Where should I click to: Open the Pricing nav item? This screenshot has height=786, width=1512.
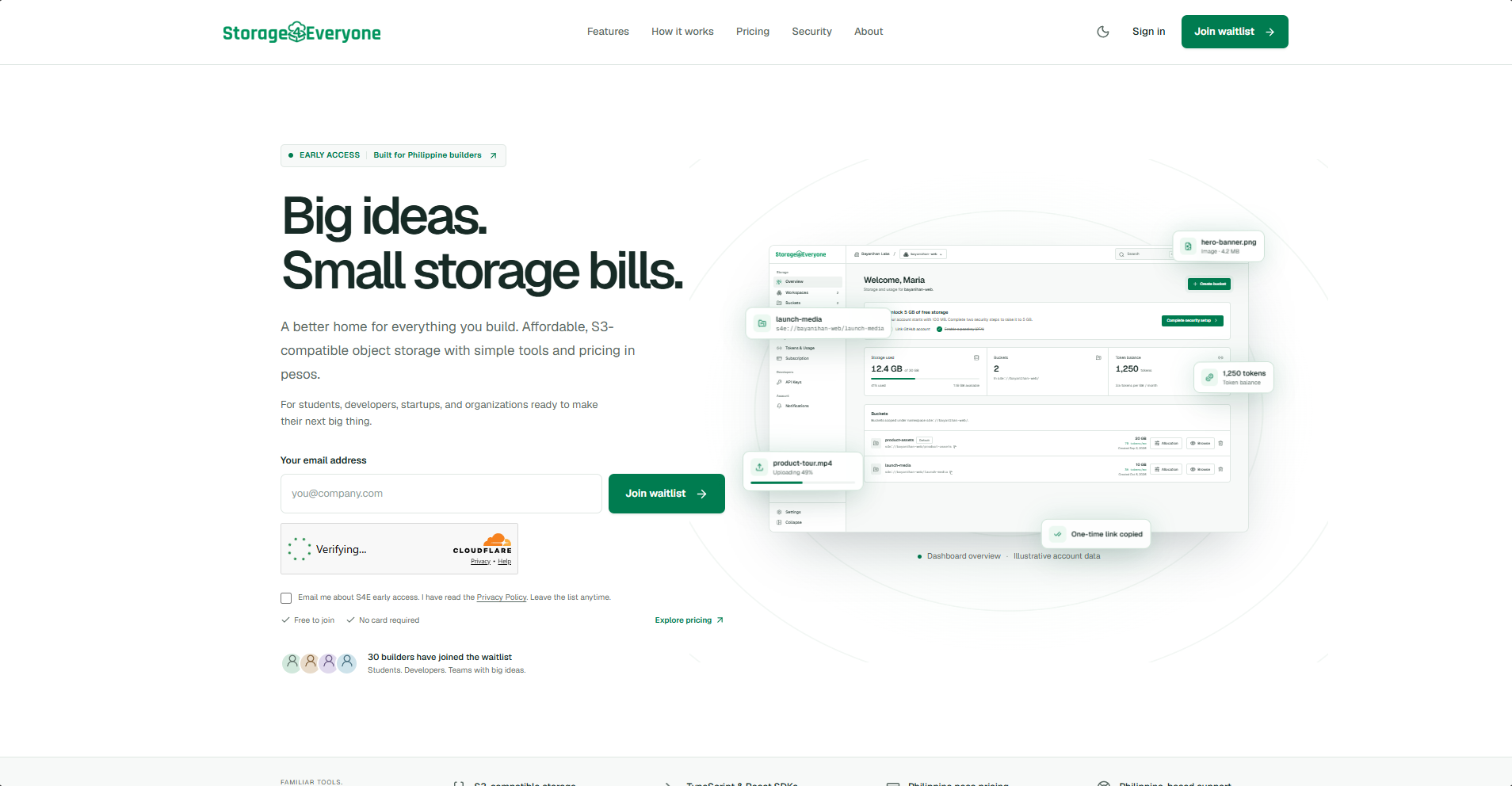click(753, 32)
